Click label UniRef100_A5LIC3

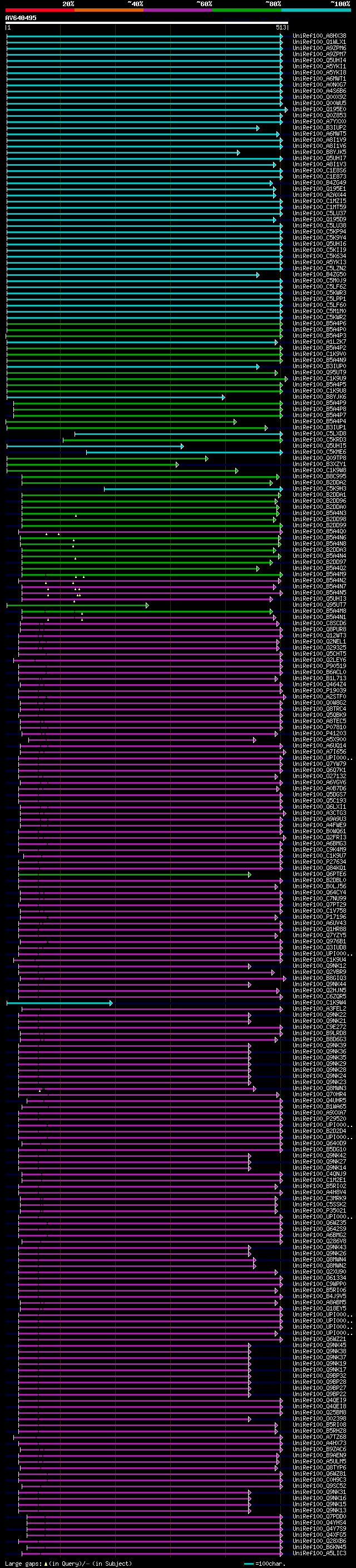(319, 1553)
